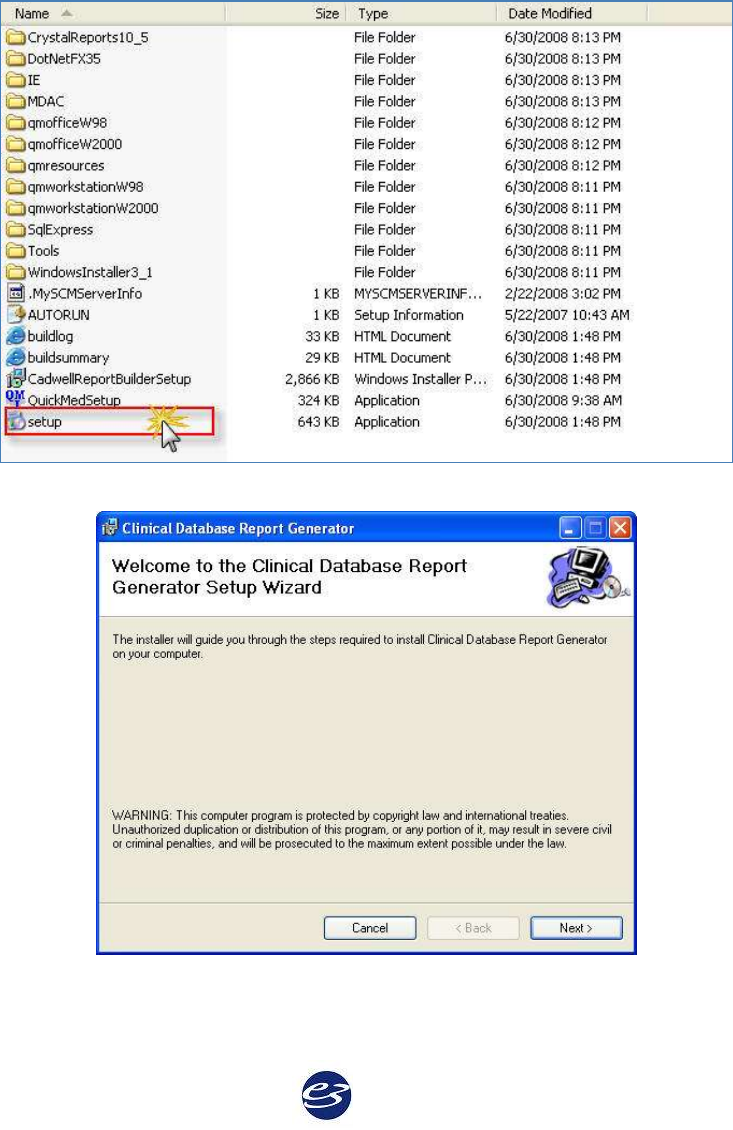Select the WindowsInstaller3_1 folder icon
Viewport: 733px width, 1130px height.
click(16, 272)
